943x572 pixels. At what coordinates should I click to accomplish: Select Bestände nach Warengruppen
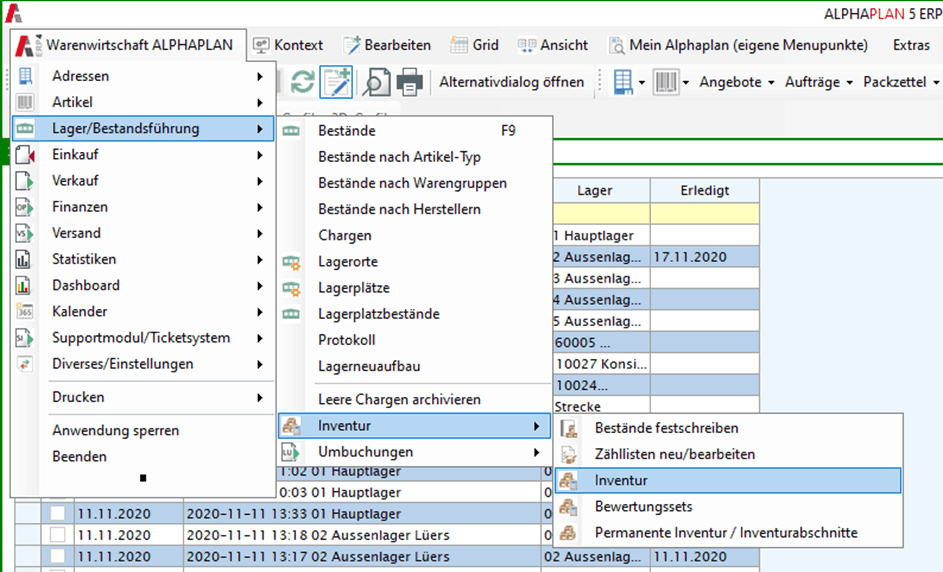413,183
